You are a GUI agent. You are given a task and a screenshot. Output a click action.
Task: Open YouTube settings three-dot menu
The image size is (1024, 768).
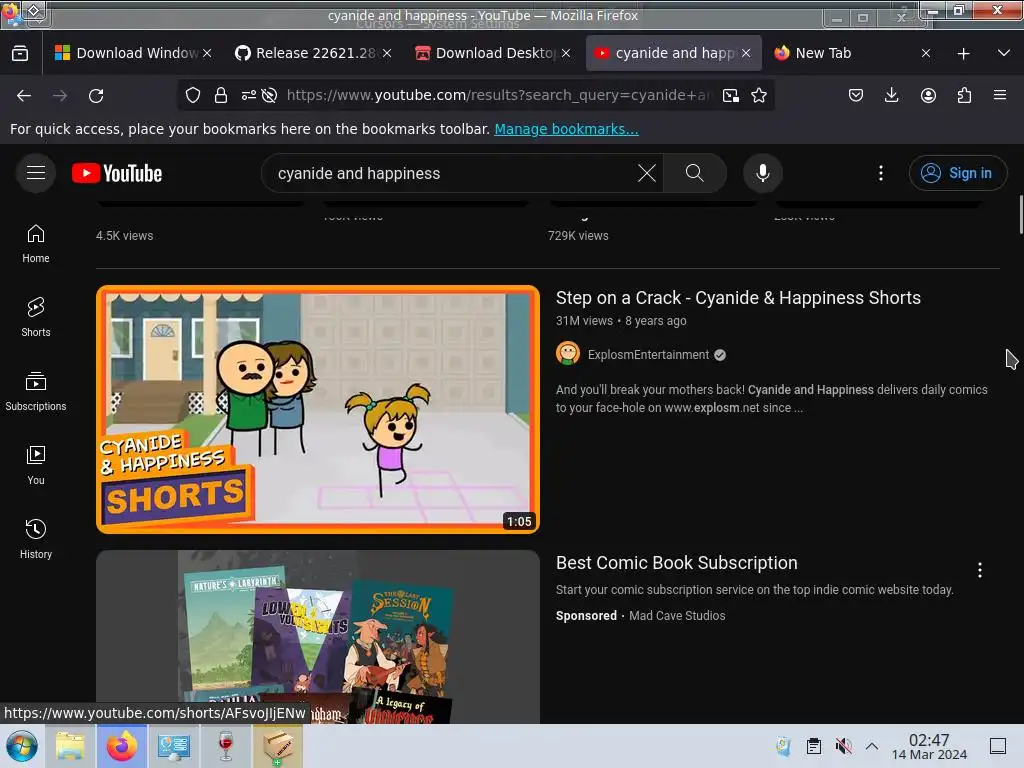pyautogui.click(x=881, y=173)
